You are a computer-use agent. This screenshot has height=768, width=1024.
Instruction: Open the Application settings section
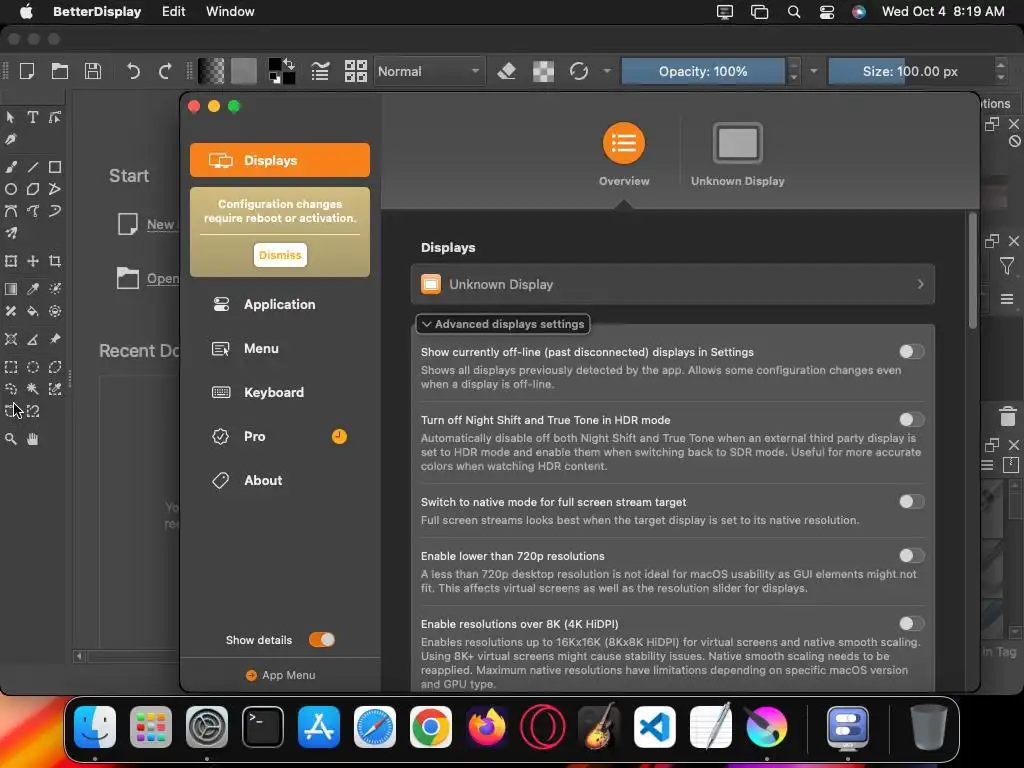pyautogui.click(x=280, y=304)
